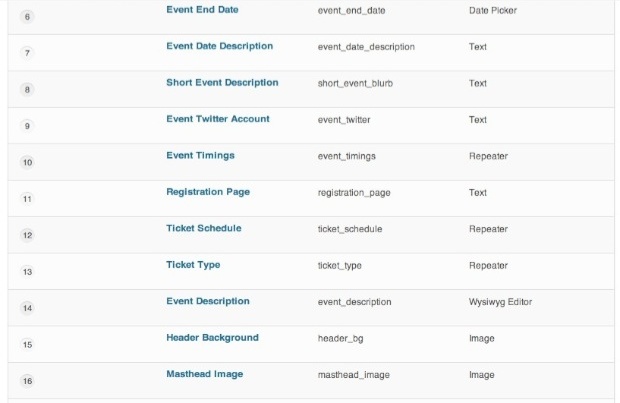Click Image type in Header Background row
Viewport: 620px width, 403px height.
pos(482,339)
